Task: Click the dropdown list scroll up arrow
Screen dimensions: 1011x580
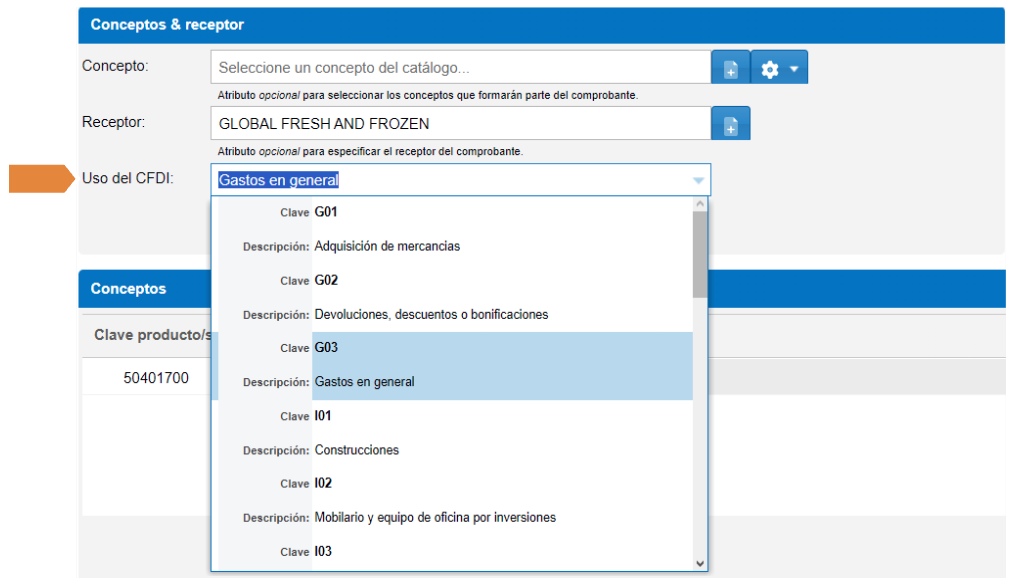Action: coord(700,204)
